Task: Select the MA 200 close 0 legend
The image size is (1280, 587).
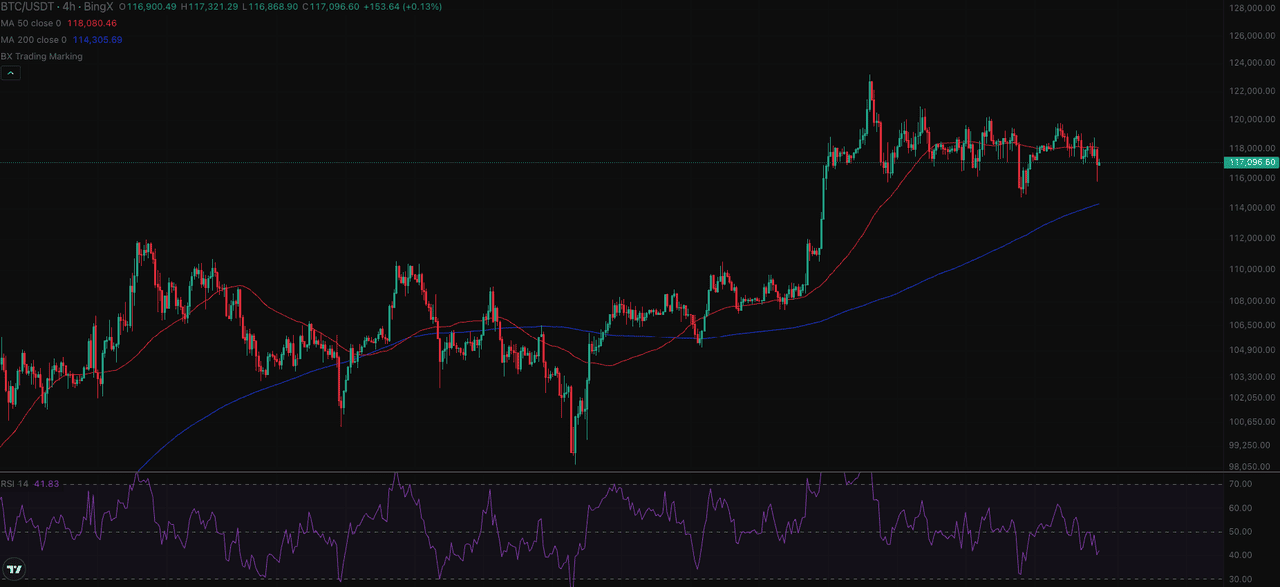Action: (x=33, y=40)
